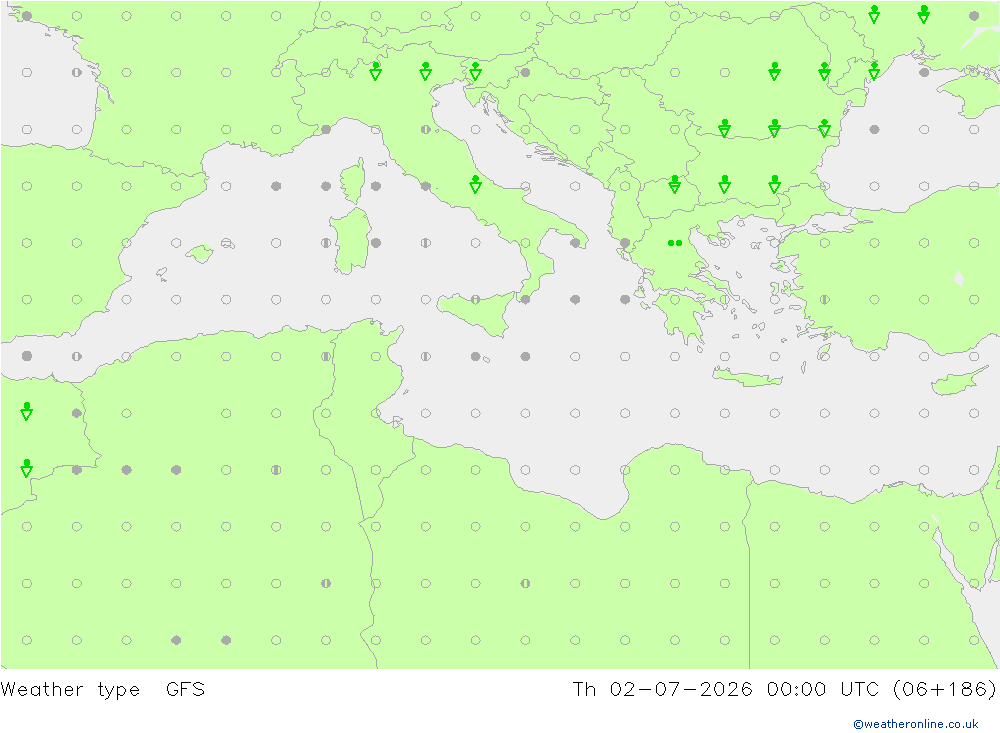
Task: Click the filled gray dot over the Italian heel
Action: [575, 243]
